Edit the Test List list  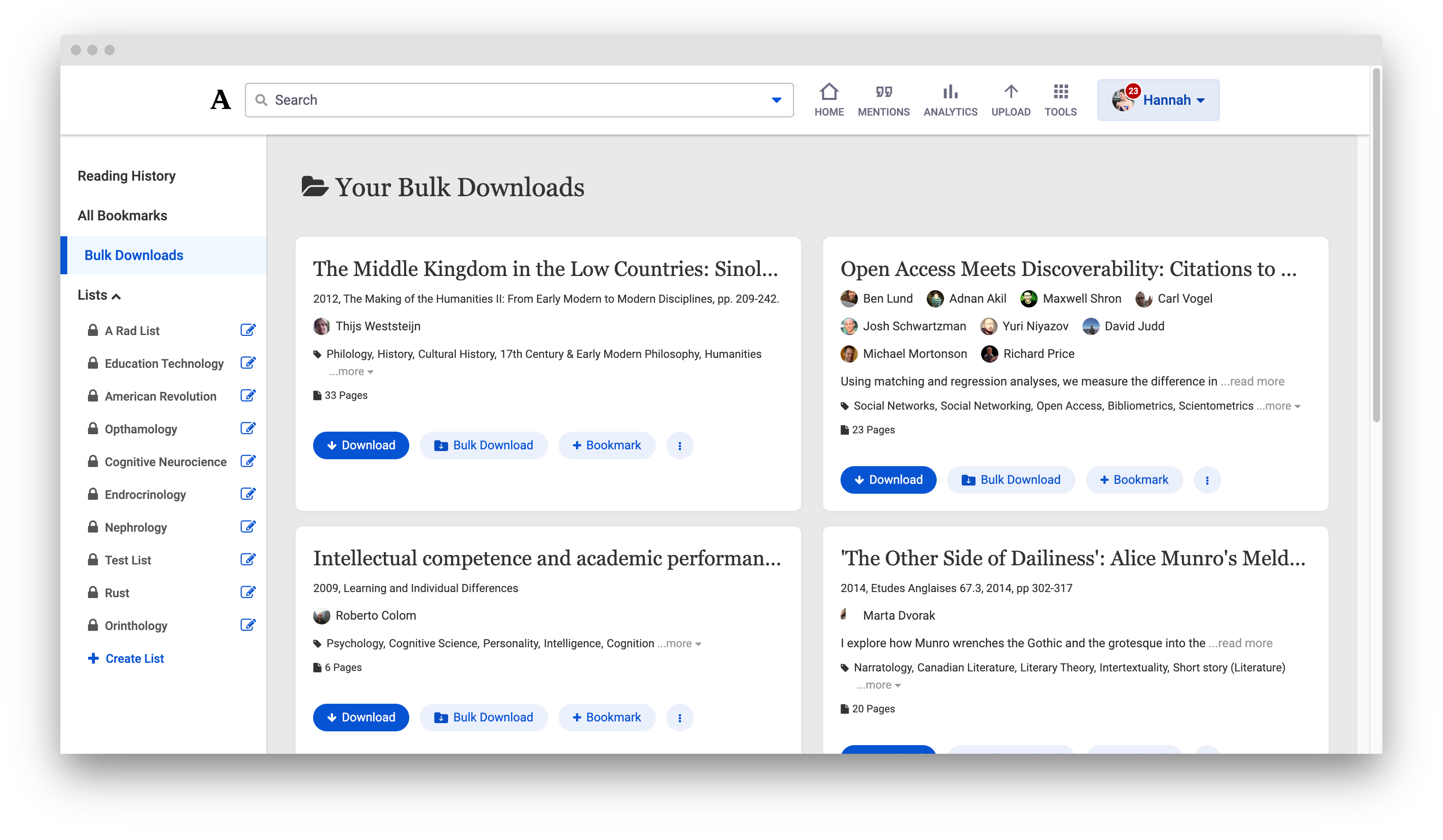pos(248,559)
